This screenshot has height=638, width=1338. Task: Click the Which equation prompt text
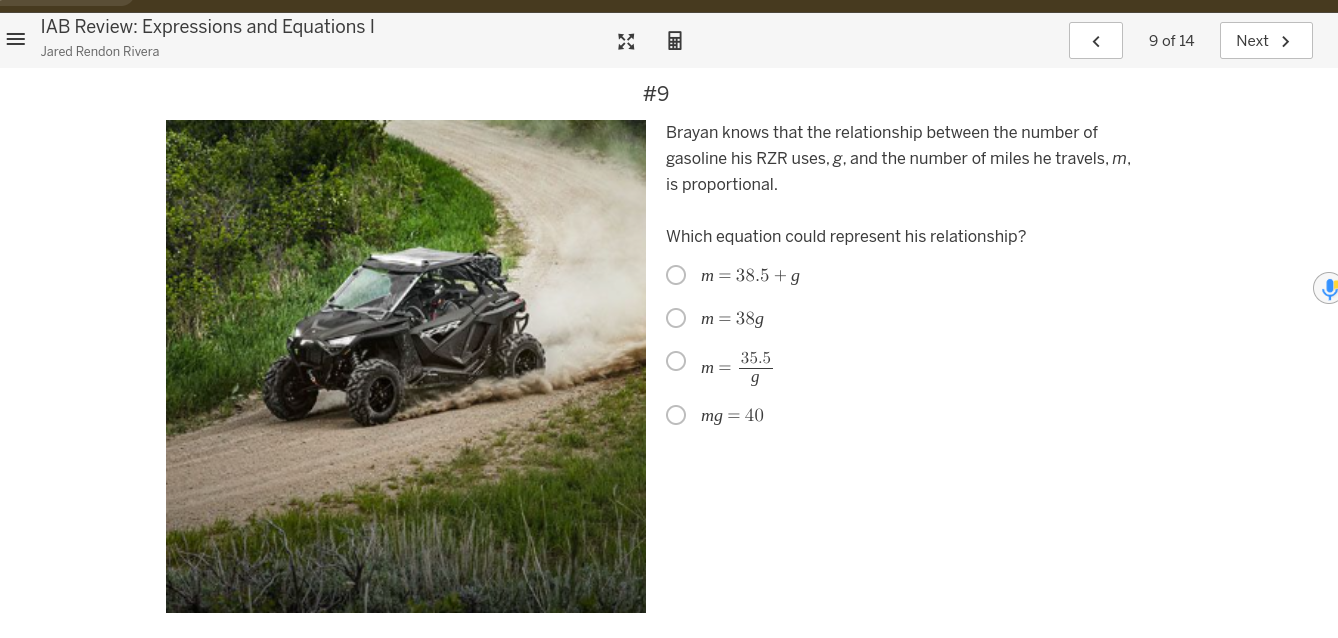click(846, 236)
